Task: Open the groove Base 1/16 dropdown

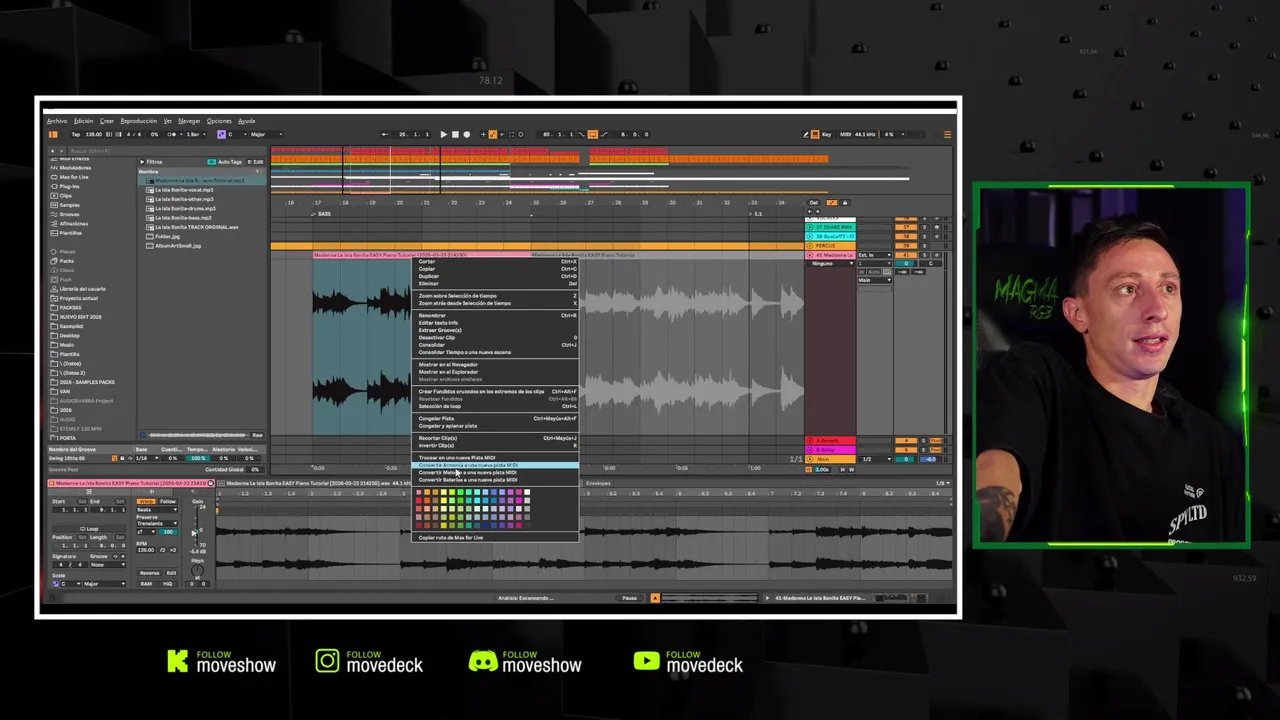Action: (x=147, y=458)
